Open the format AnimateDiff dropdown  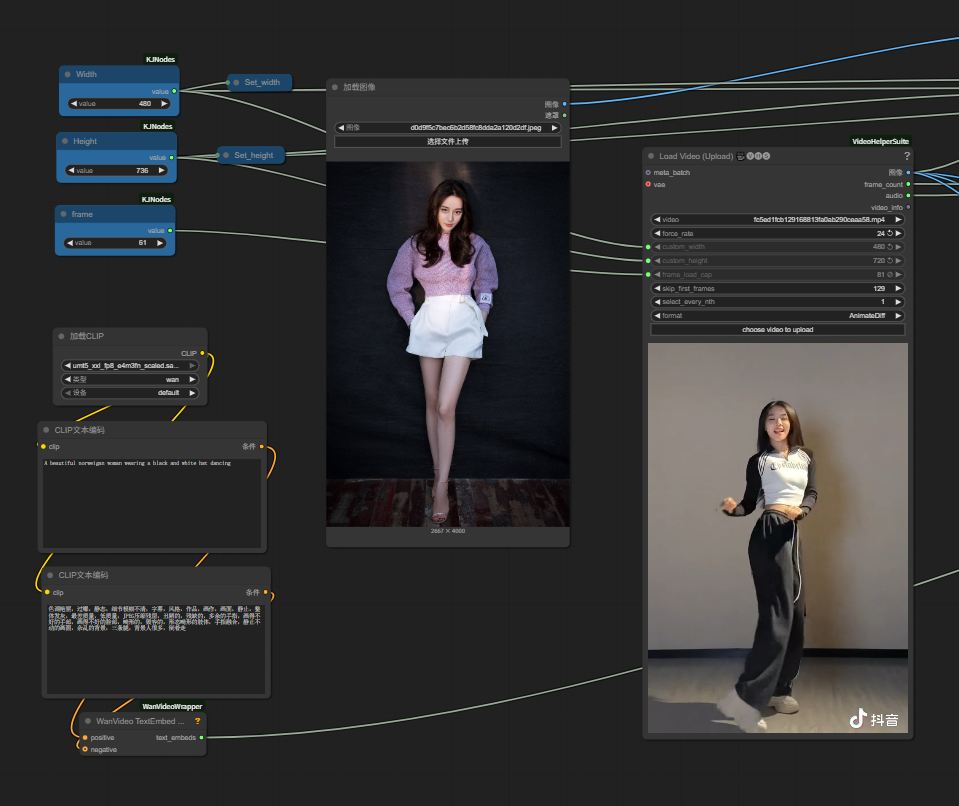(x=777, y=315)
